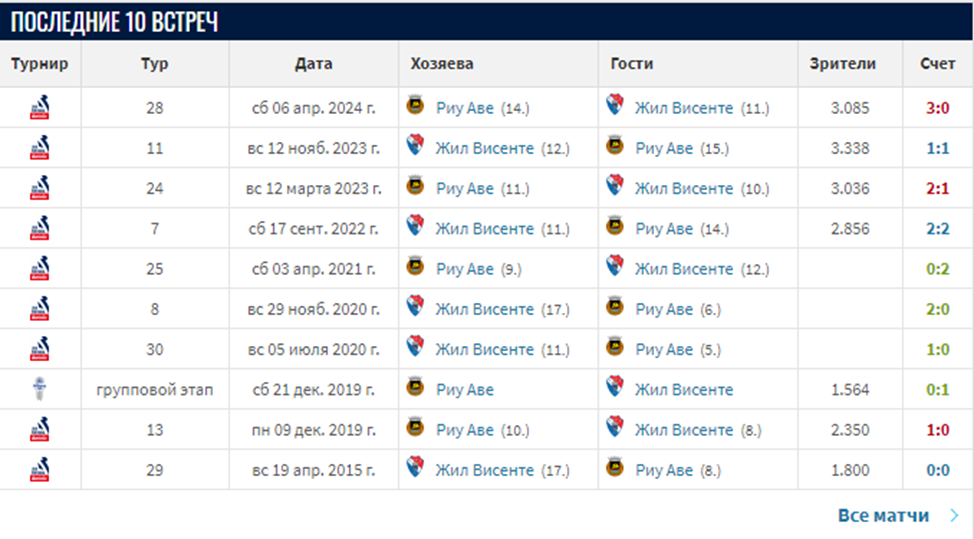974x539 pixels.
Task: Click the league icon for the 06 Apr 2024 match
Action: tap(40, 107)
